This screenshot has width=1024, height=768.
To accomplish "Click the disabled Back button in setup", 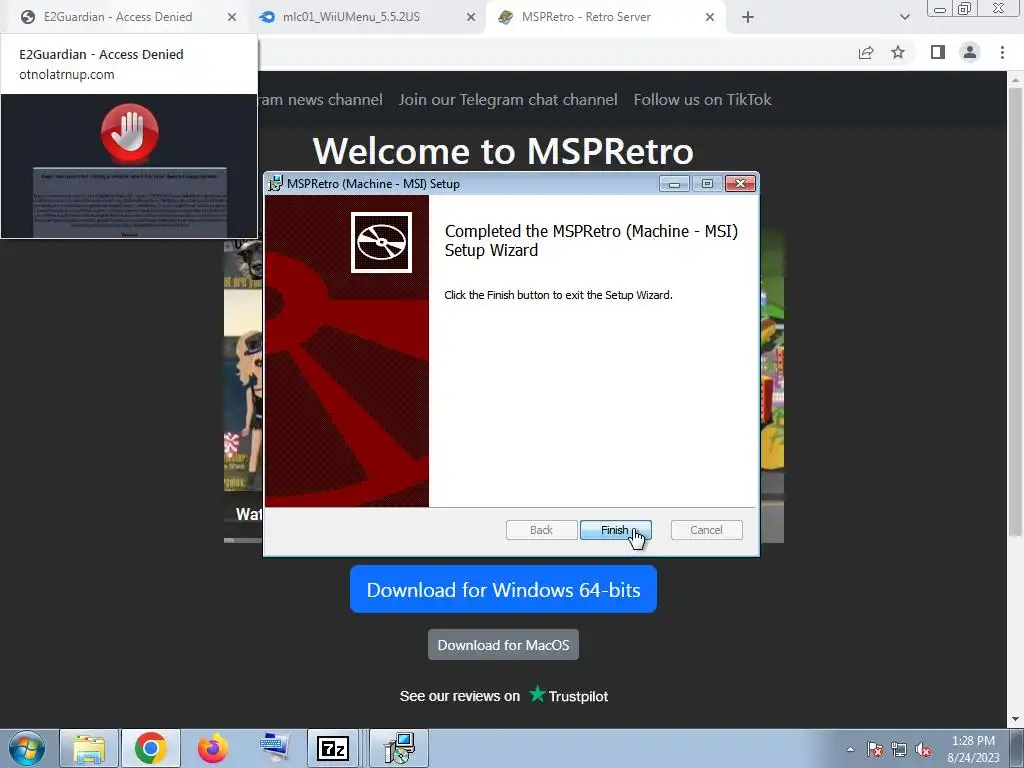I will click(541, 530).
